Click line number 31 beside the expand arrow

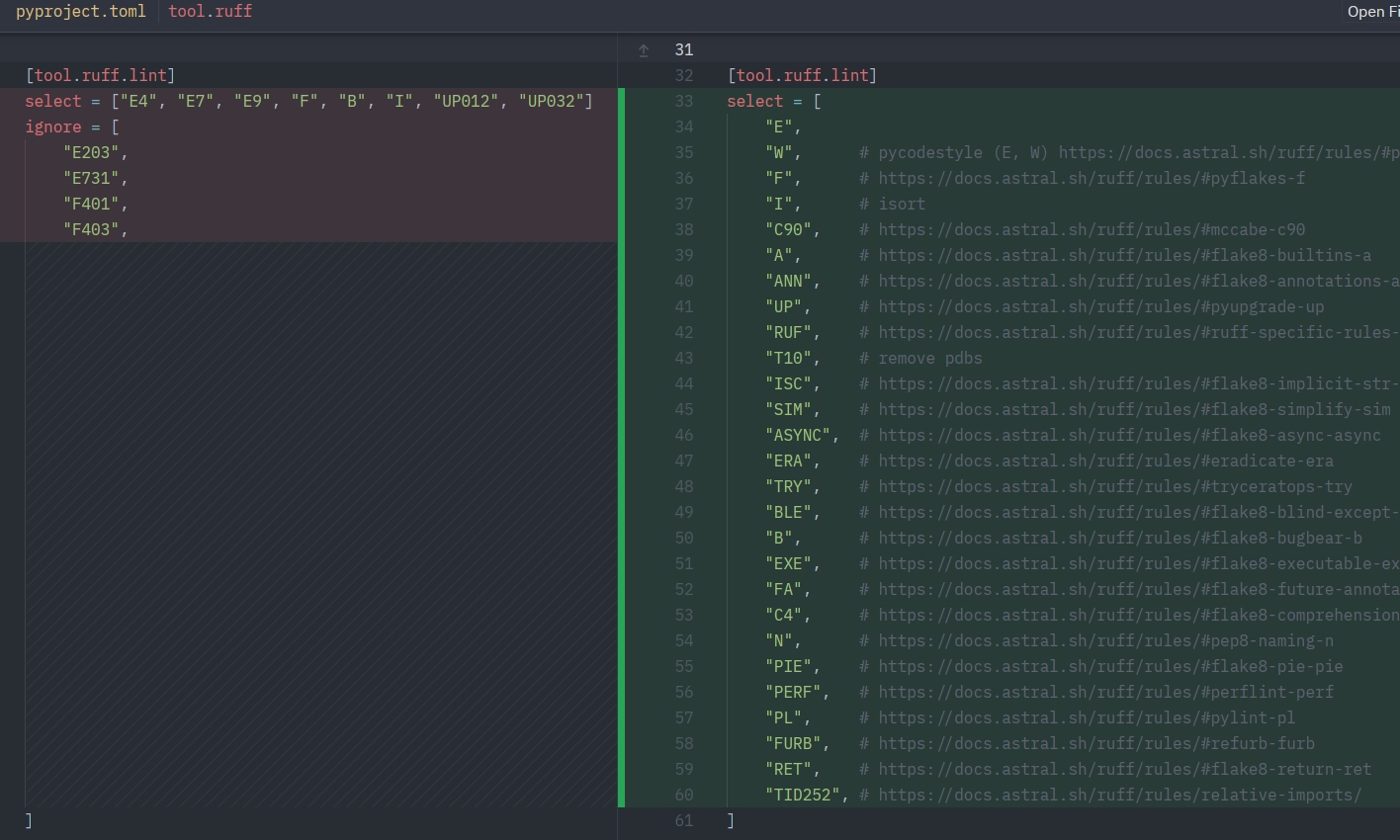click(683, 50)
